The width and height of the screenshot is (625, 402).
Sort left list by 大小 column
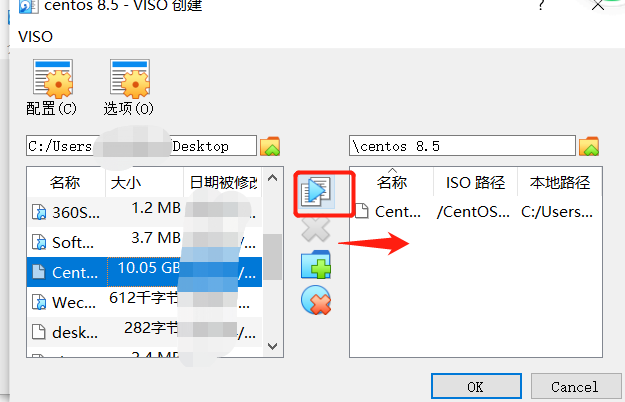(145, 182)
